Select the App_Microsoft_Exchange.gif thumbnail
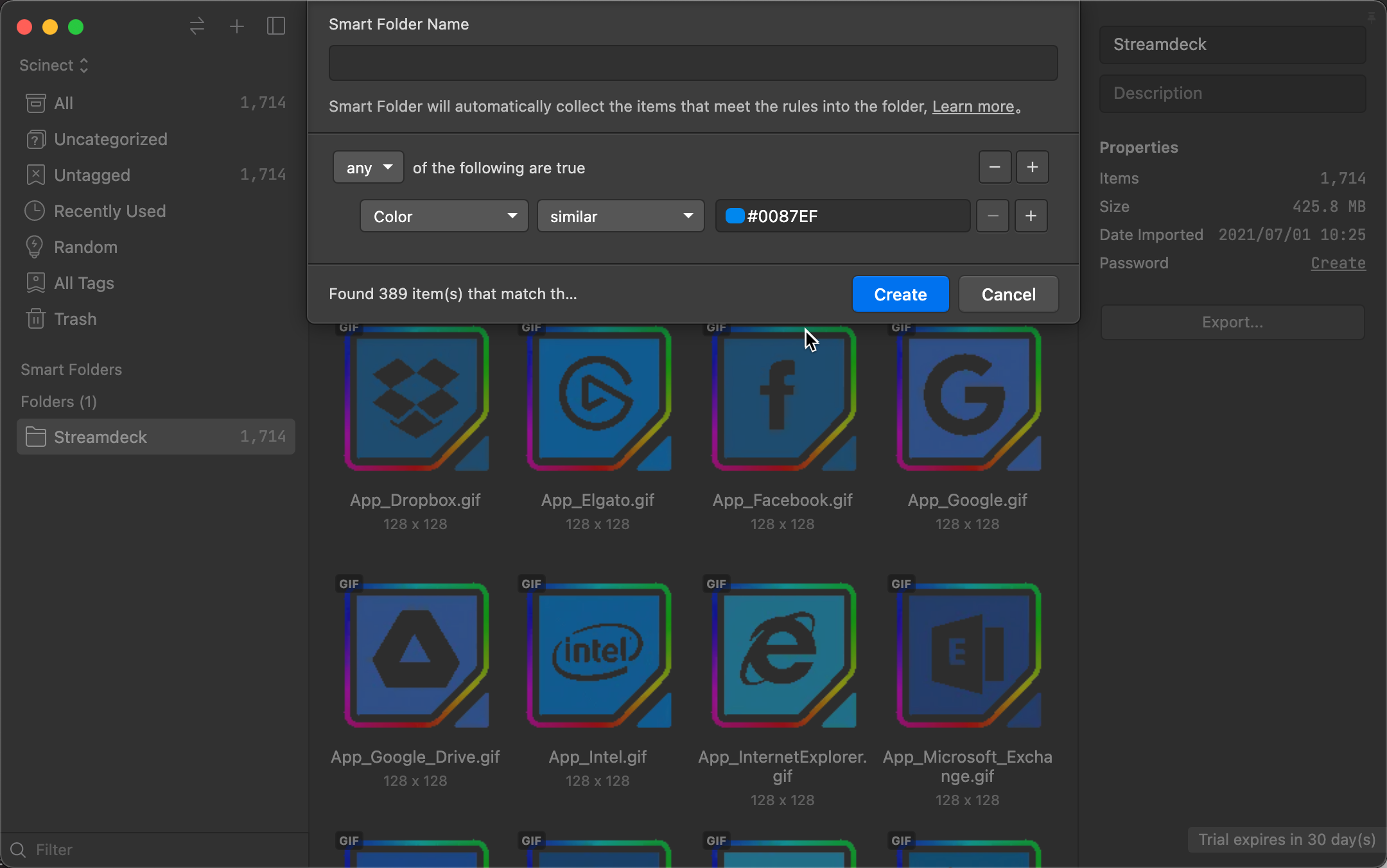 [968, 655]
